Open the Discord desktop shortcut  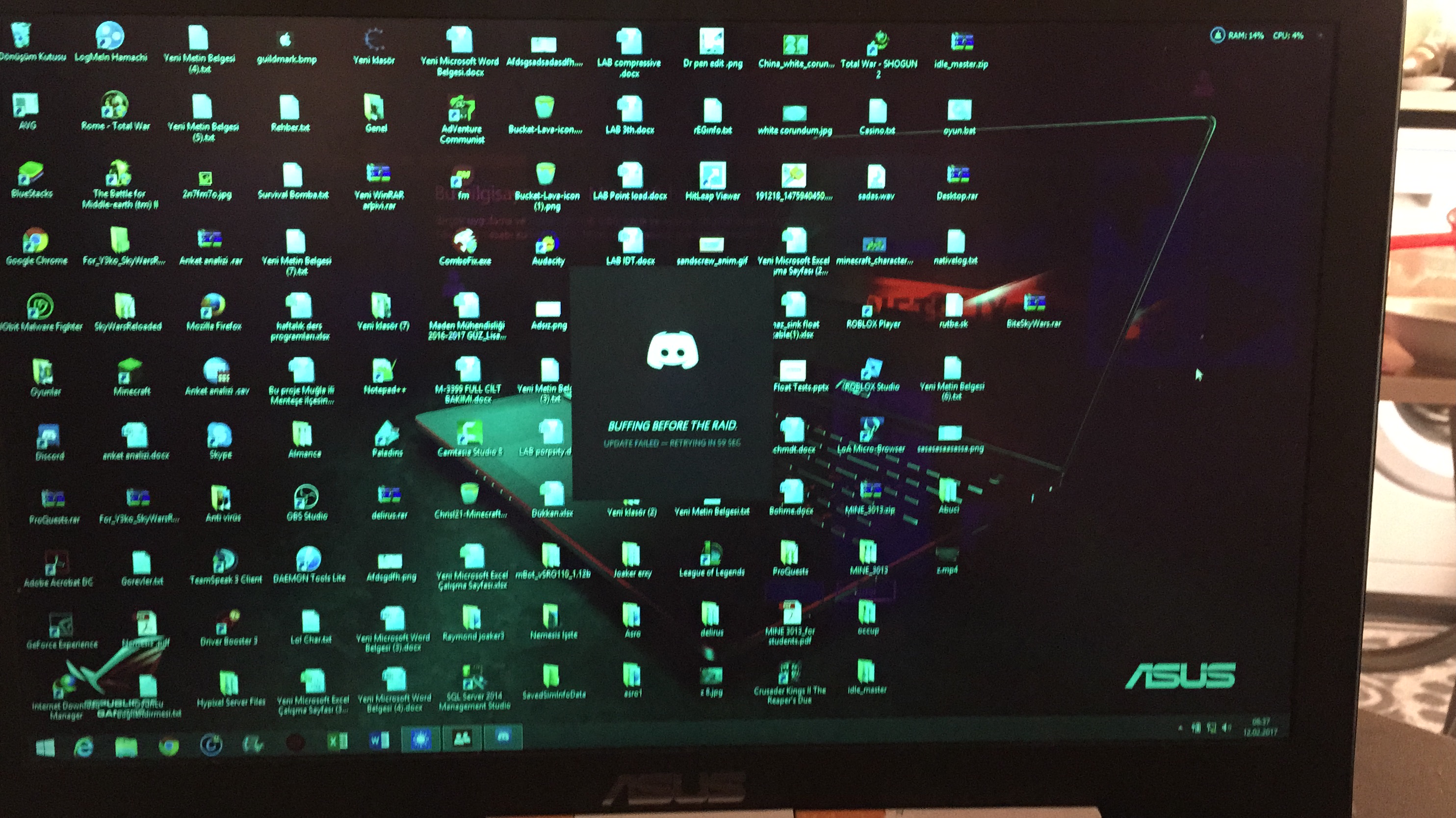click(x=49, y=442)
